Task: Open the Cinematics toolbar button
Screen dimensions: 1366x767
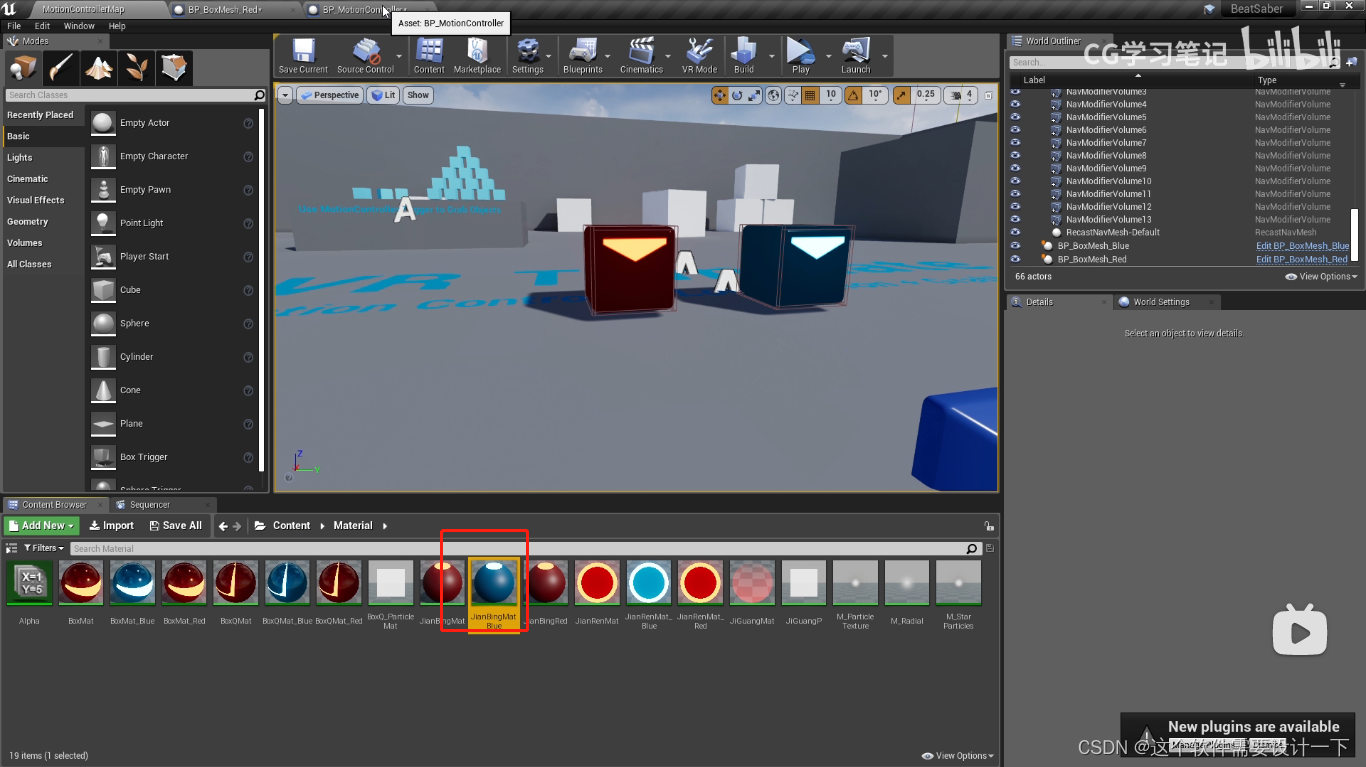Action: coord(641,56)
